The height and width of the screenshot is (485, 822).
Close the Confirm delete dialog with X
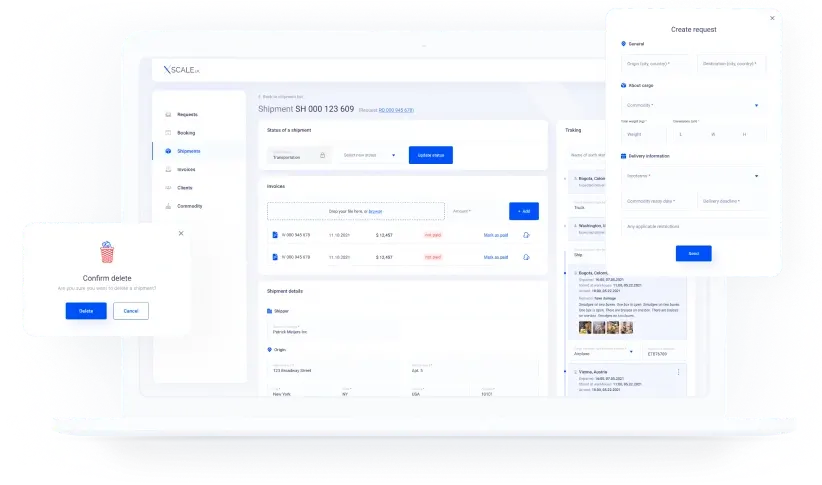181,233
